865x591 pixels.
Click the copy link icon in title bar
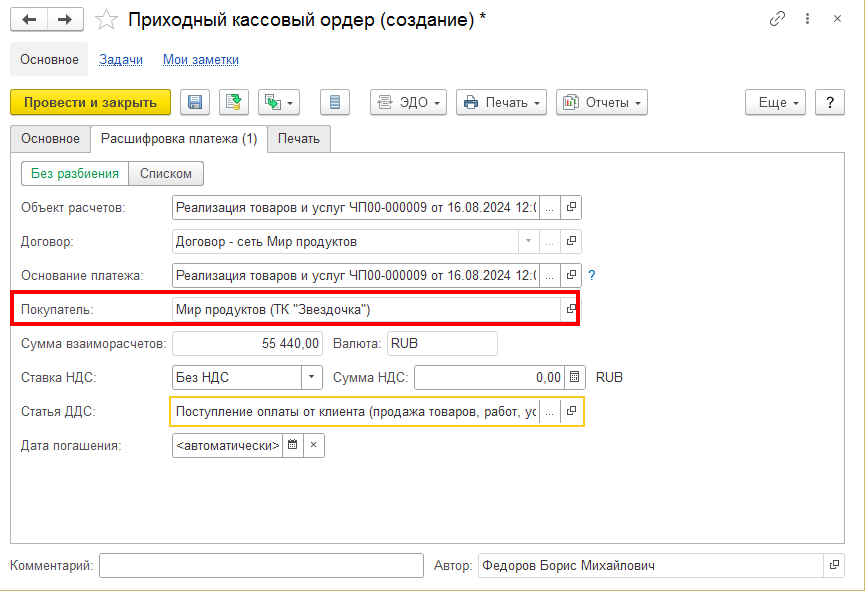[x=777, y=19]
